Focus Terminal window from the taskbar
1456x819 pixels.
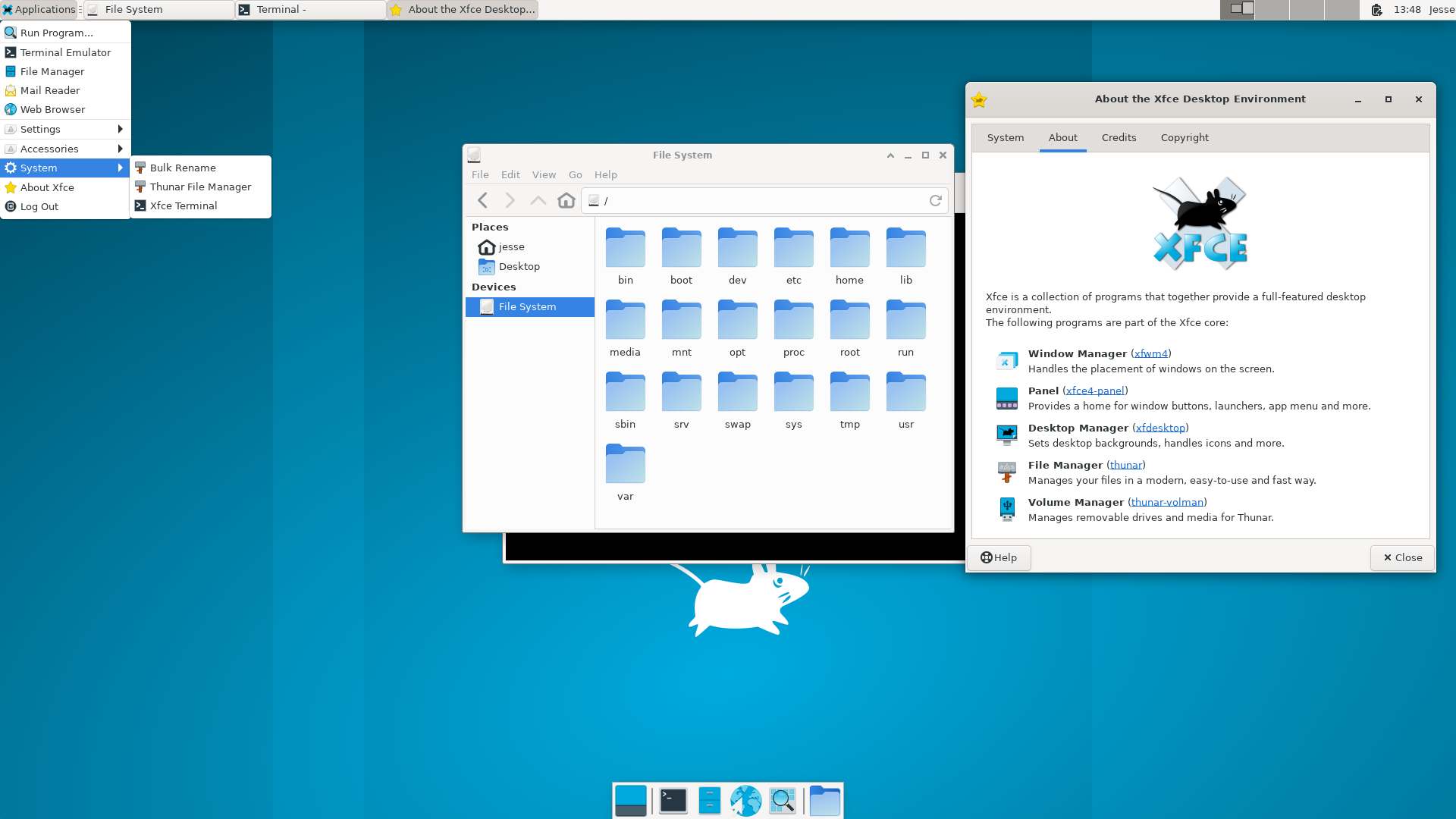coord(311,9)
